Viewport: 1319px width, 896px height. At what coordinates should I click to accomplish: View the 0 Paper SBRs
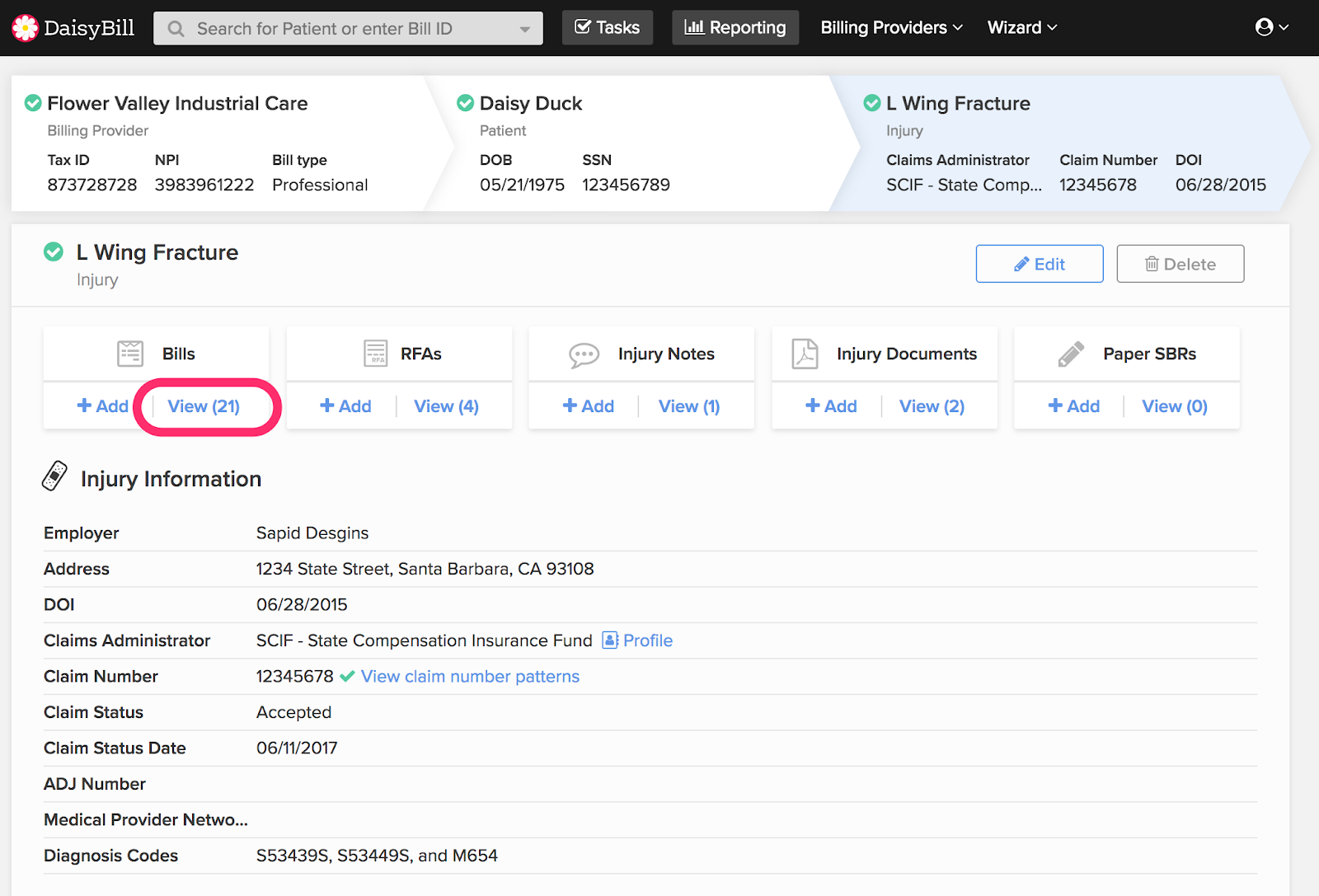point(1175,406)
